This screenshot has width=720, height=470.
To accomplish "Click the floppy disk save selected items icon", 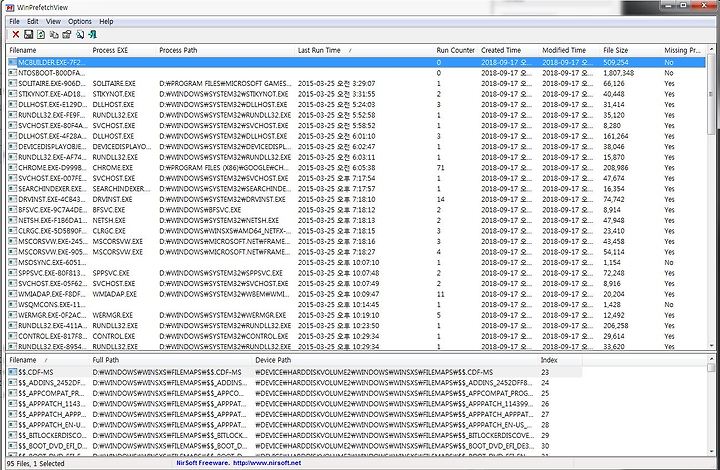I will (x=28, y=34).
